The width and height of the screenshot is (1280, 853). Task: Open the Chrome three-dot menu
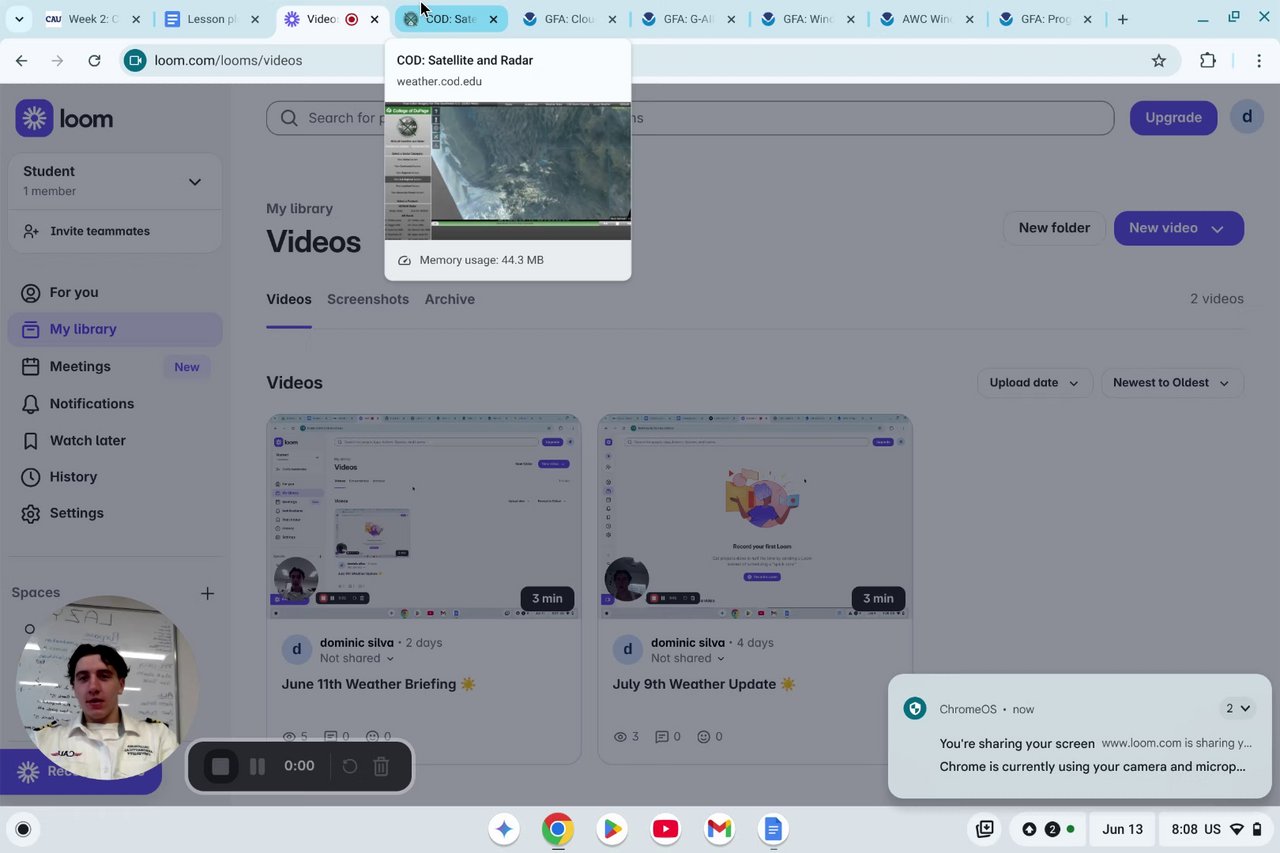coord(1259,60)
